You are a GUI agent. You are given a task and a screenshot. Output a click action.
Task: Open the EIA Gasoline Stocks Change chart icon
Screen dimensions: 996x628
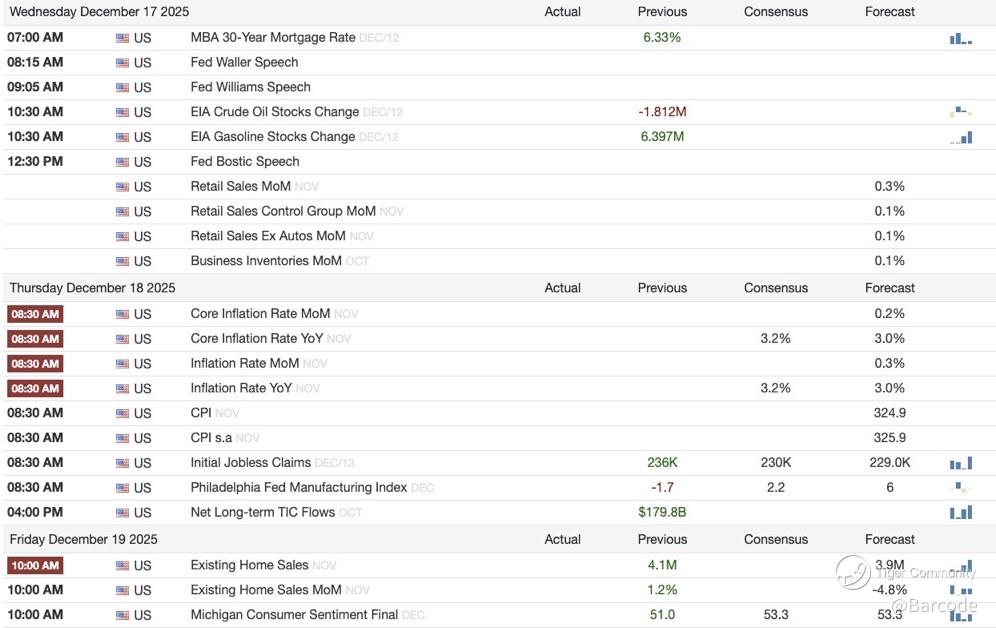960,137
